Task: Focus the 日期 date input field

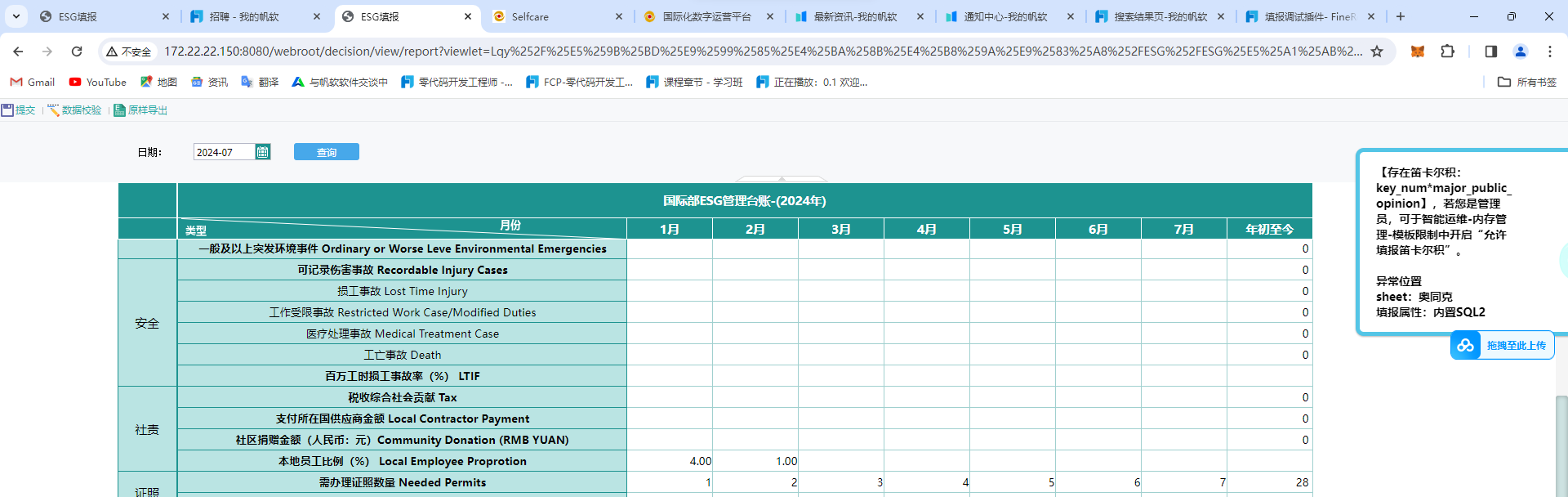Action: pos(225,152)
